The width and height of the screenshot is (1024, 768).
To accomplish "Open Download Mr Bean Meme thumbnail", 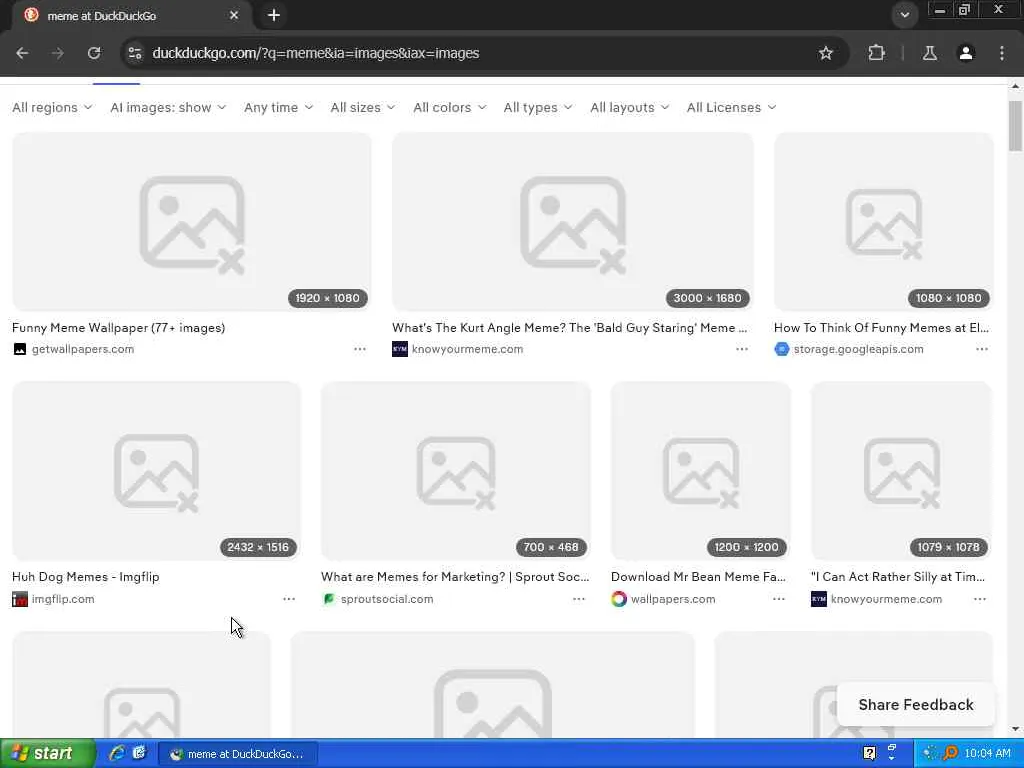I will point(701,471).
